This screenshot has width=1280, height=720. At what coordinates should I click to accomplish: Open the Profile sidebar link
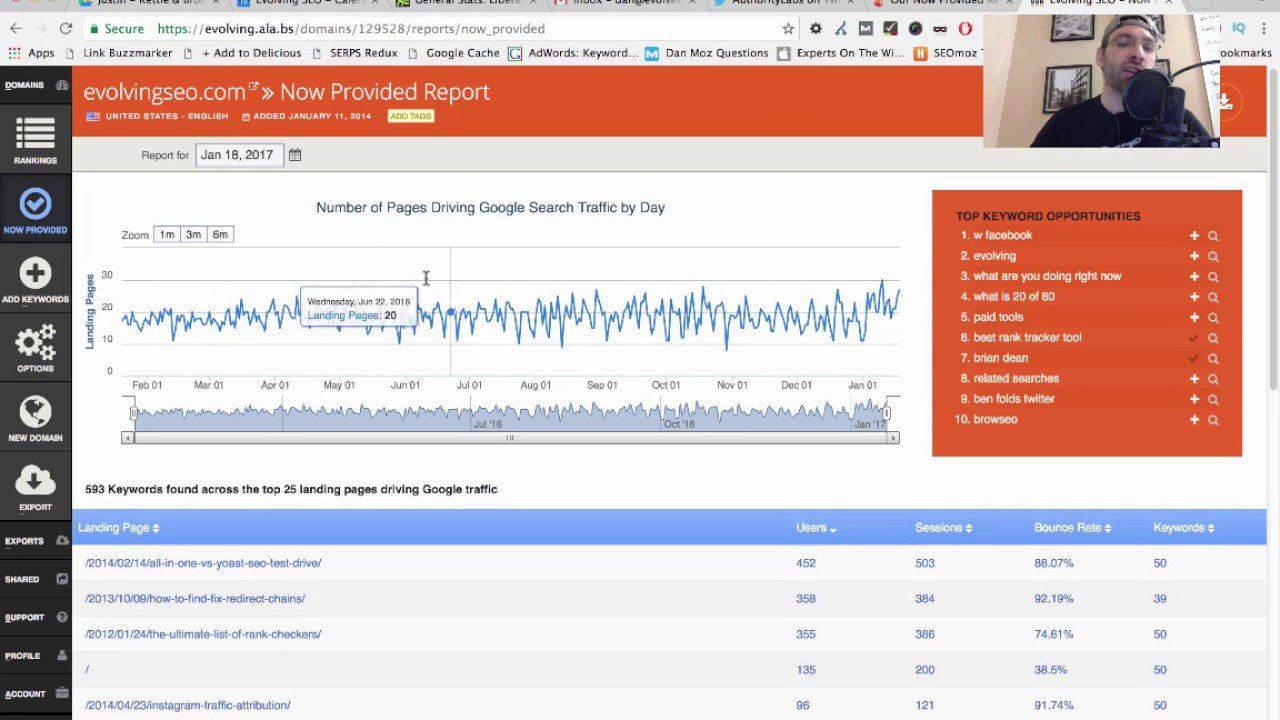click(35, 656)
